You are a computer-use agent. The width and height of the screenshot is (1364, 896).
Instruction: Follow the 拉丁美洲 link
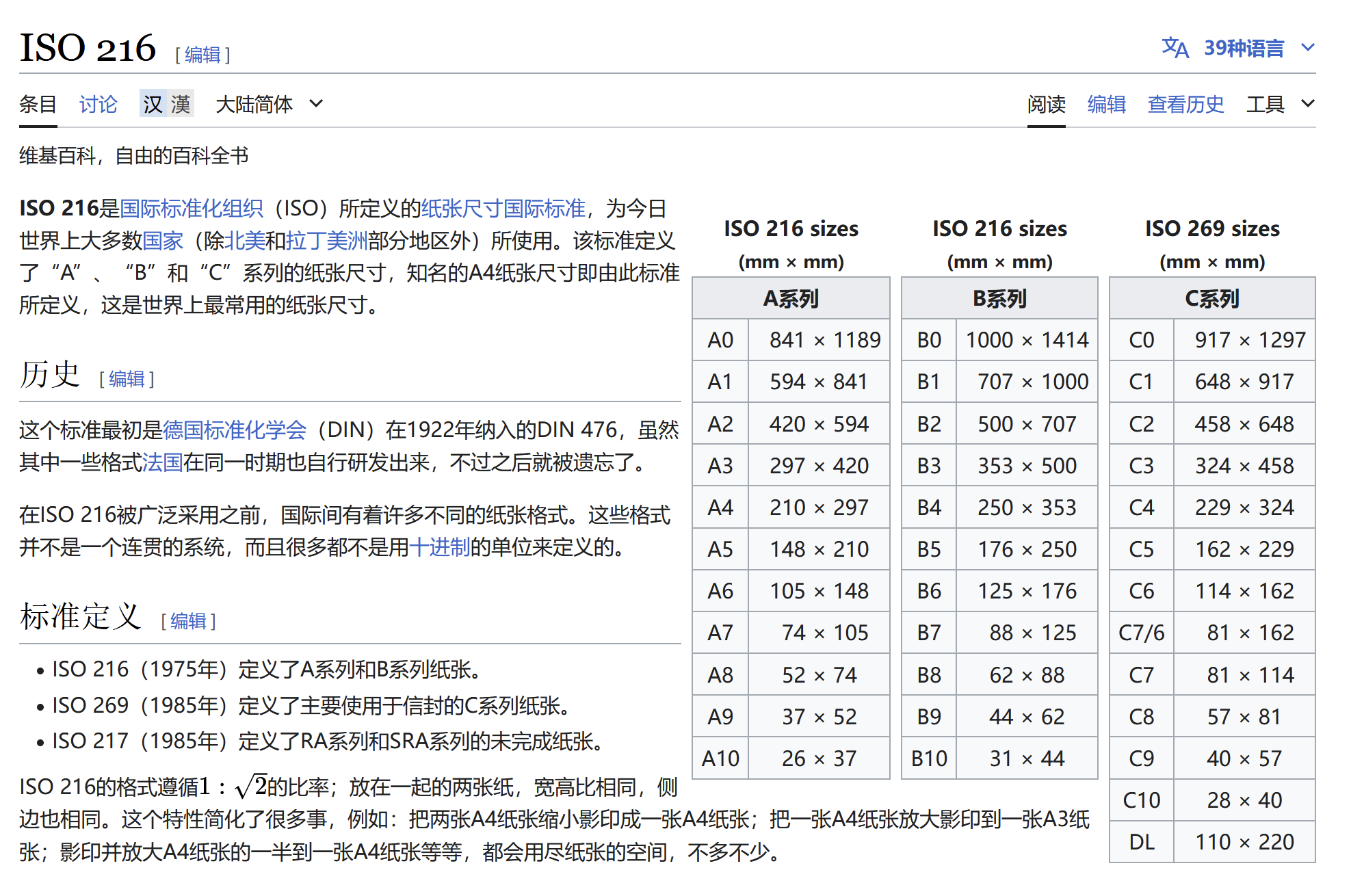point(327,240)
